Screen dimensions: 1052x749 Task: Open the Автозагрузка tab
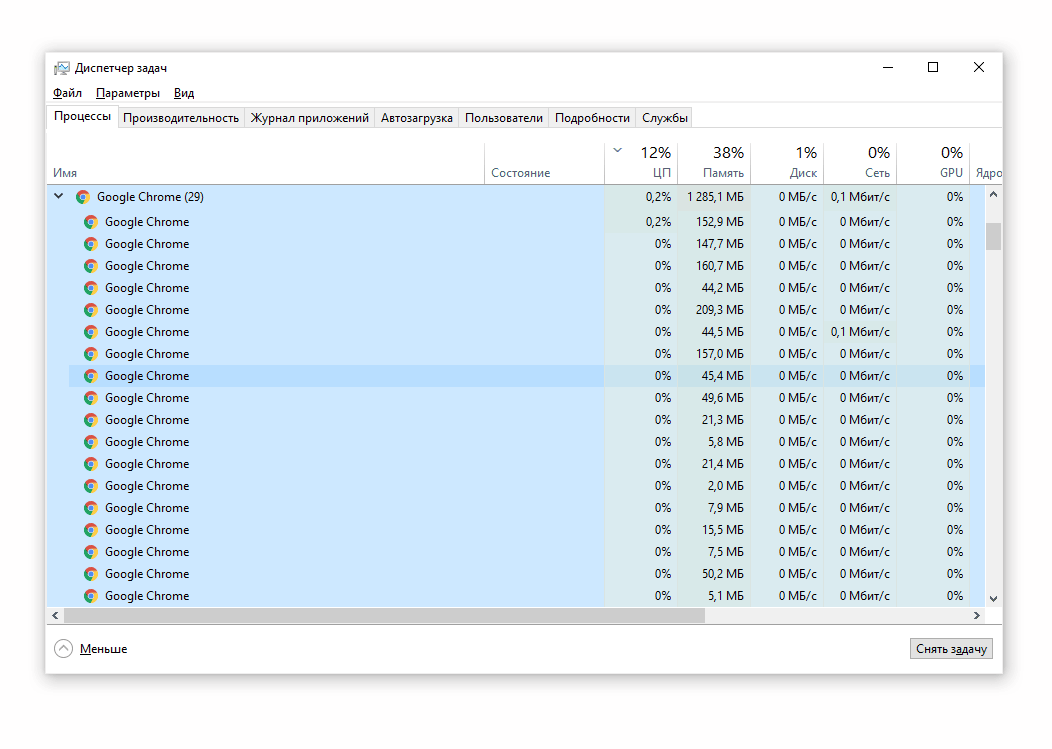click(417, 117)
